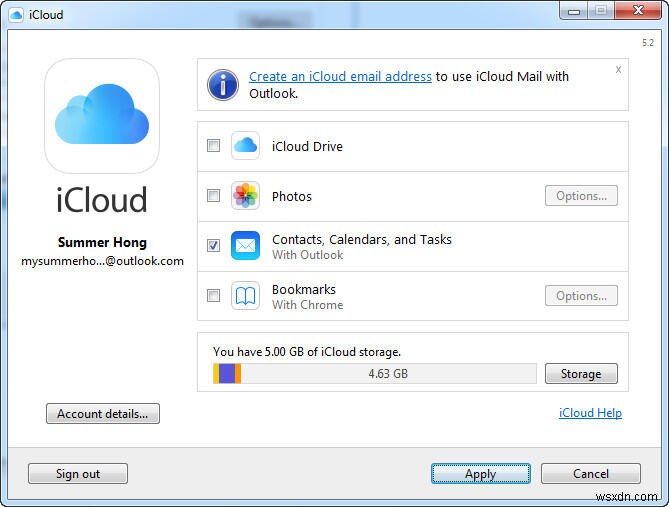
Task: Click the iCloud Drive label
Action: coord(307,146)
